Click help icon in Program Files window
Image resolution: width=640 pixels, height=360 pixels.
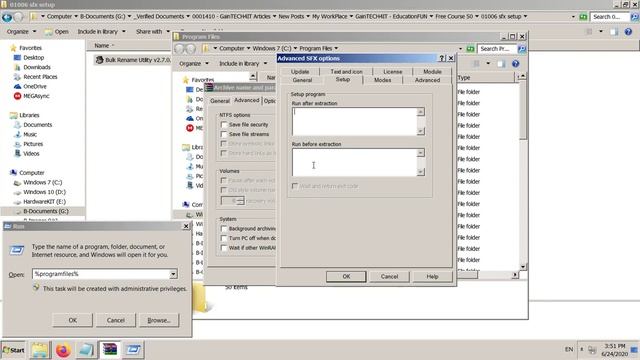pos(516,64)
